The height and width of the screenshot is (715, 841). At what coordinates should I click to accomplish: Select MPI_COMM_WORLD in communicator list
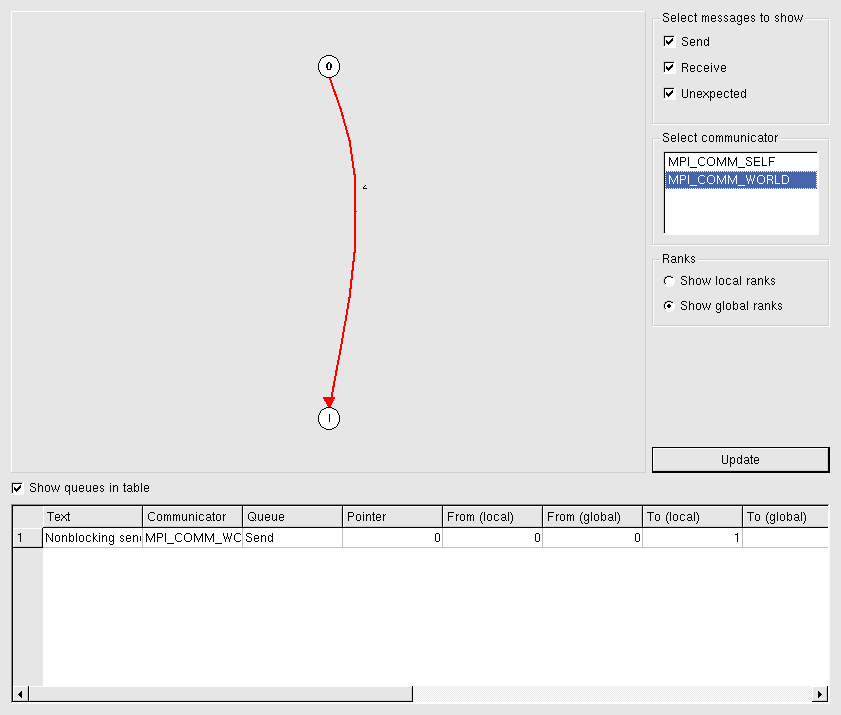pos(728,180)
